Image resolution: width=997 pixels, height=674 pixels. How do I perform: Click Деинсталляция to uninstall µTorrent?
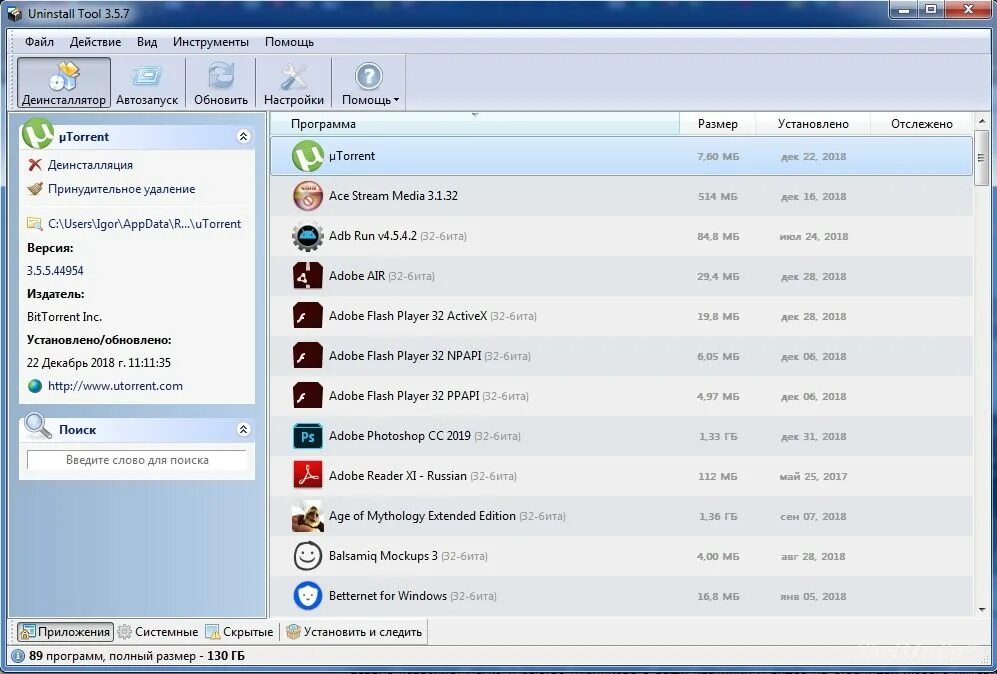[x=90, y=165]
